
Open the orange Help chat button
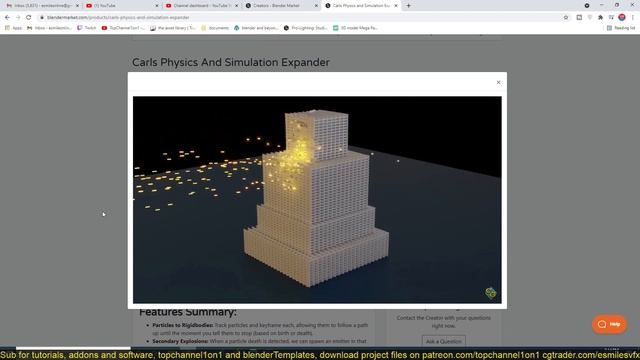609,324
